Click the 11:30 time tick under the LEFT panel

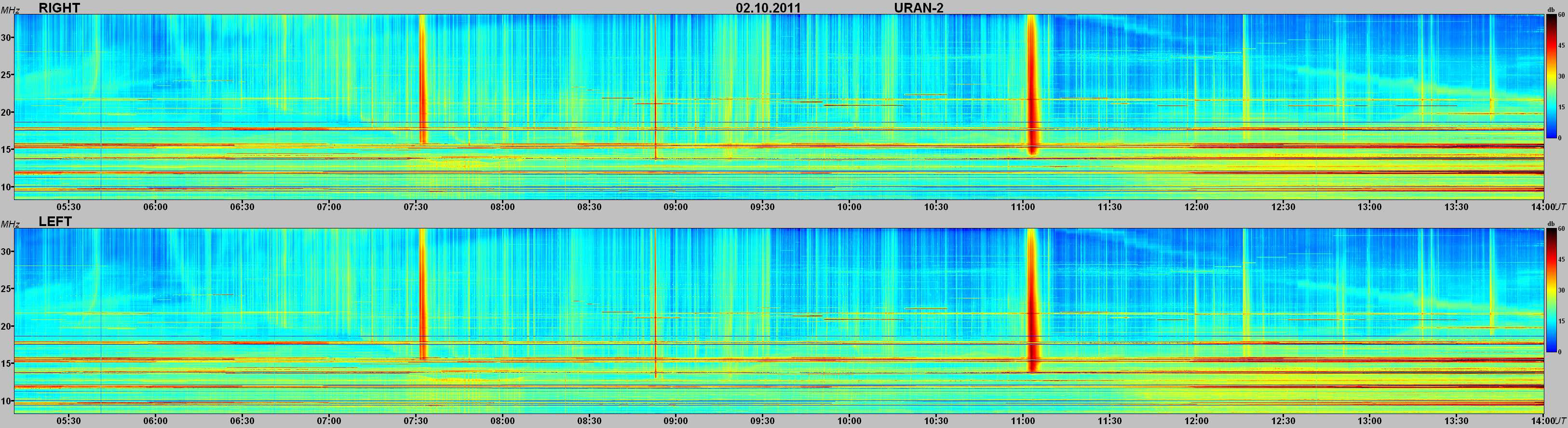[1109, 421]
